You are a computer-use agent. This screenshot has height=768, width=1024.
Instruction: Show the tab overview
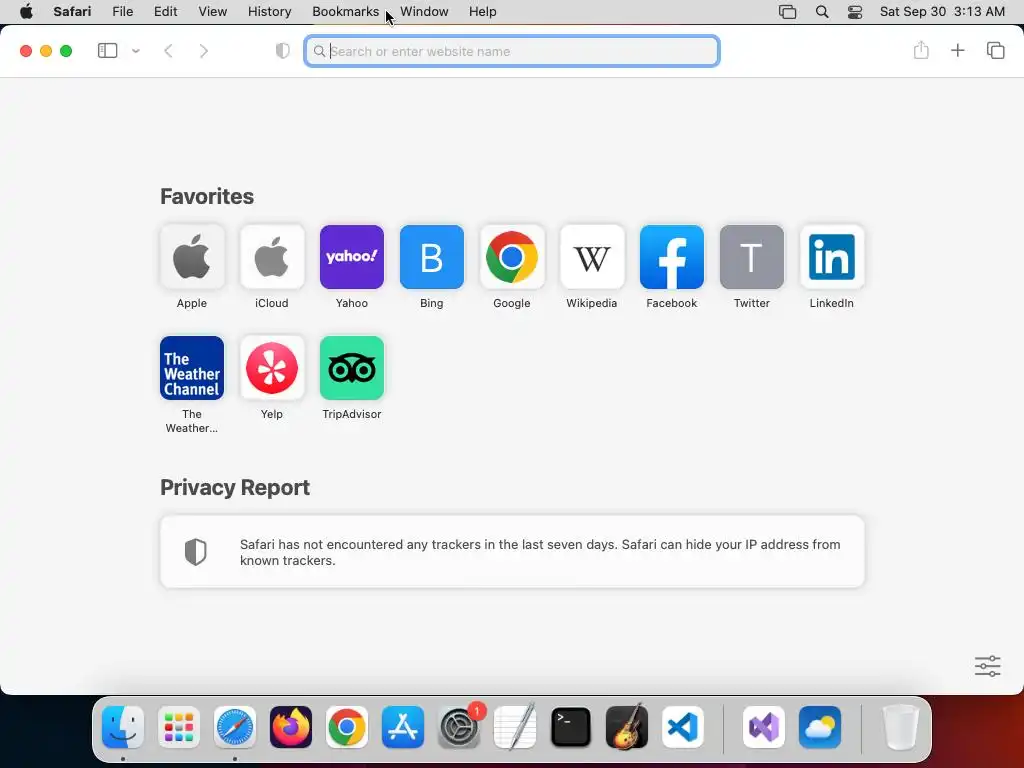995,50
